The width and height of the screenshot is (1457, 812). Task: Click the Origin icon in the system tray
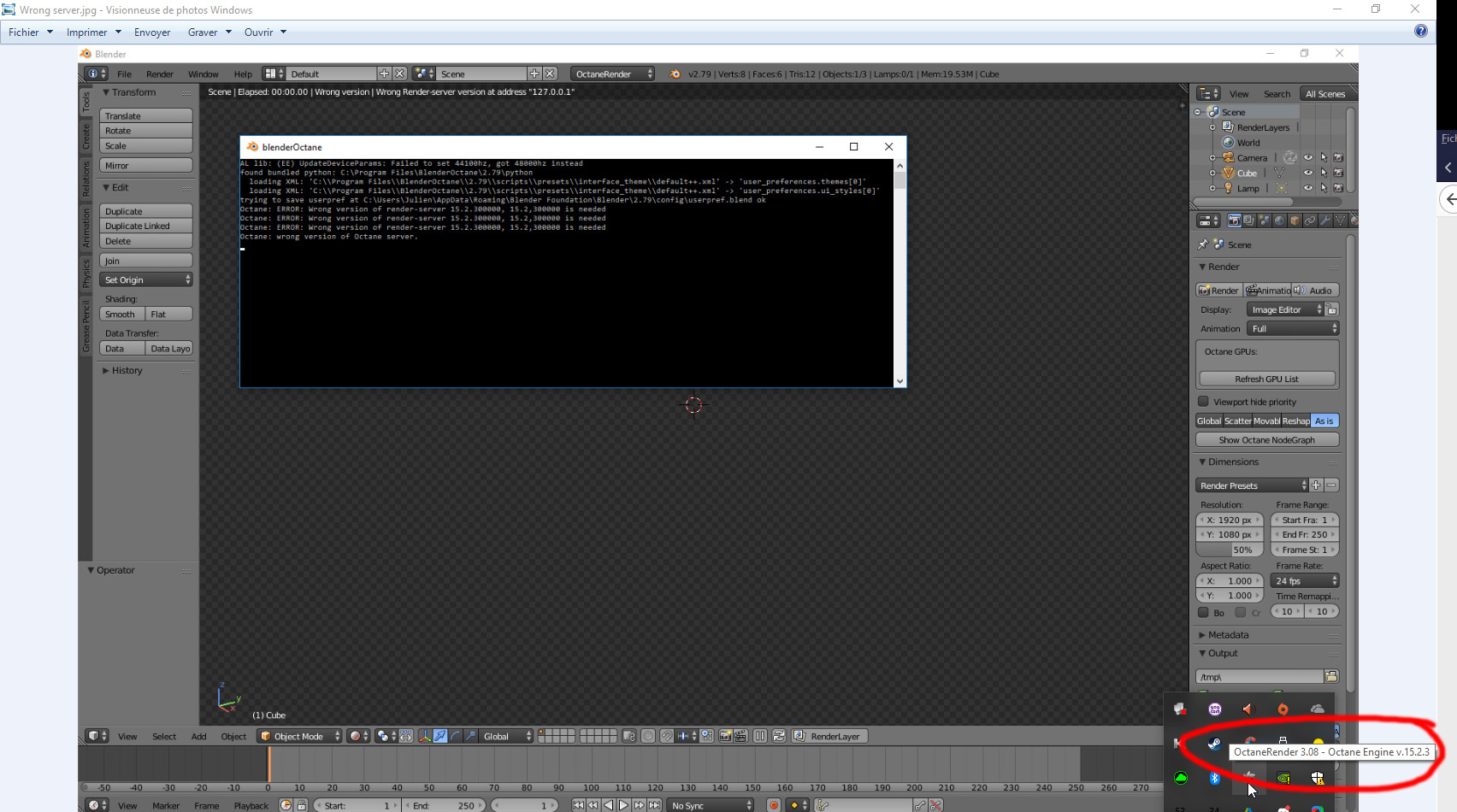pos(1283,709)
